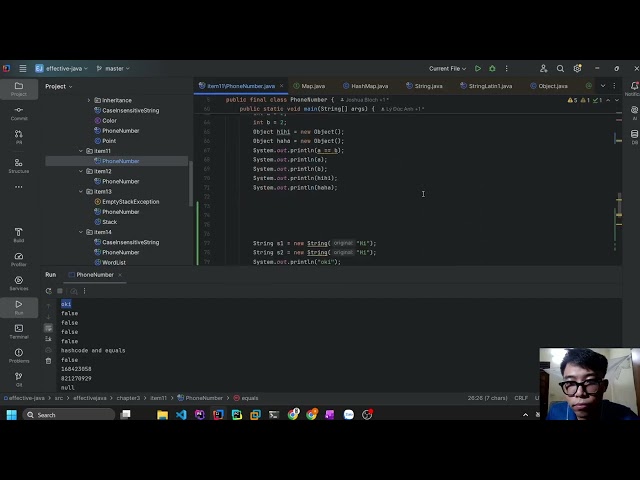Open Visual Studio Code from taskbar
The image size is (640, 480).
pos(181,415)
